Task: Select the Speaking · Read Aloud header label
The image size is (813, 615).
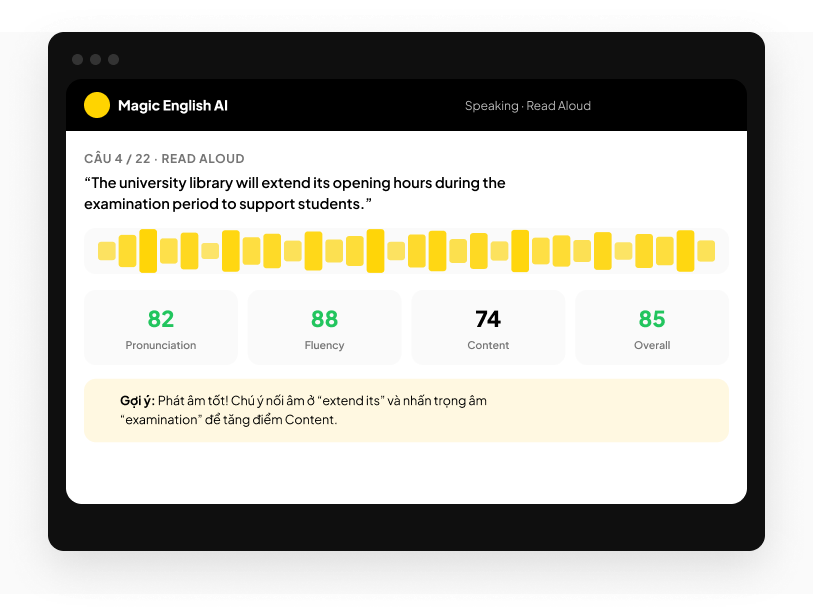Action: pyautogui.click(x=527, y=106)
